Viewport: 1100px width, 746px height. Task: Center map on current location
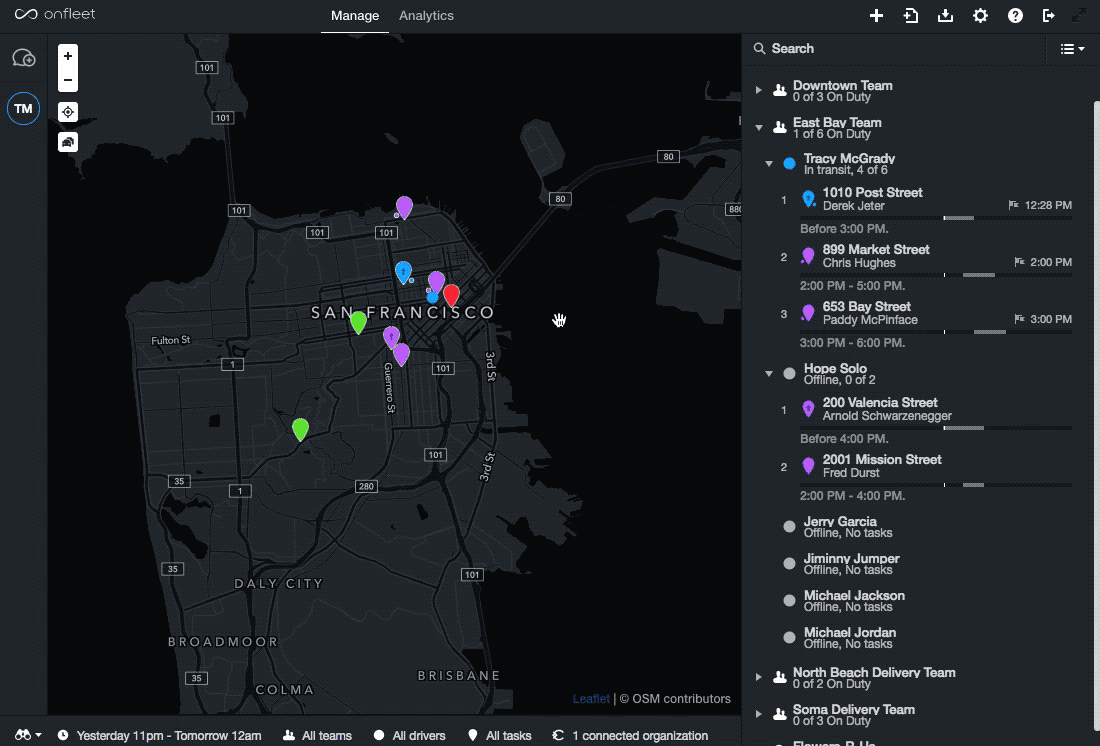coord(68,112)
